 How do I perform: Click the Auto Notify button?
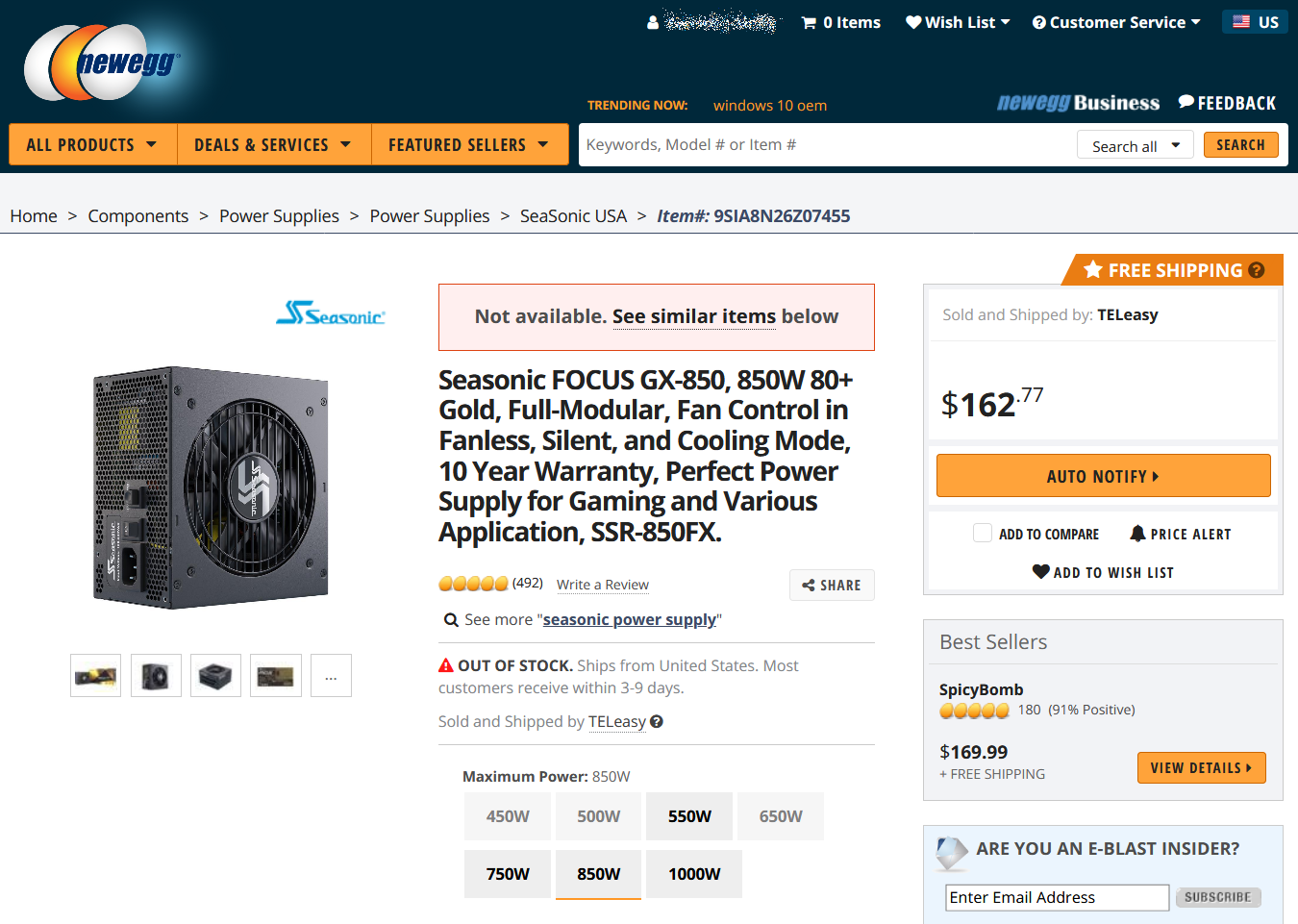click(x=1103, y=476)
